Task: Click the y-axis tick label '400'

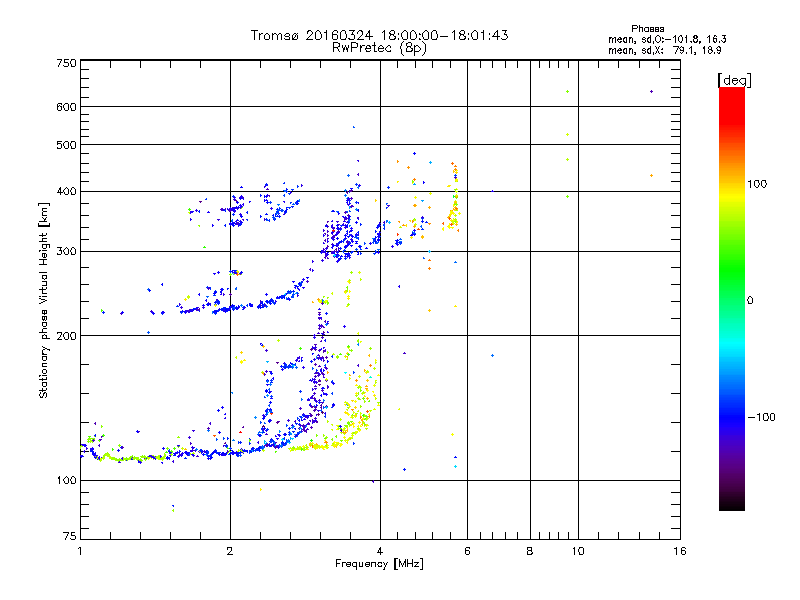Action: 66,191
